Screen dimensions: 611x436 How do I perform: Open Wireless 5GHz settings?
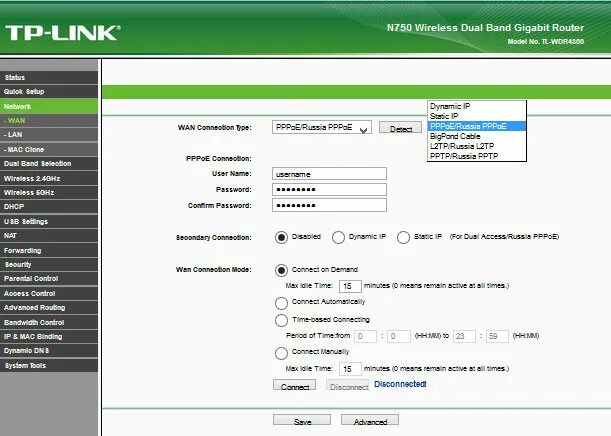49,192
